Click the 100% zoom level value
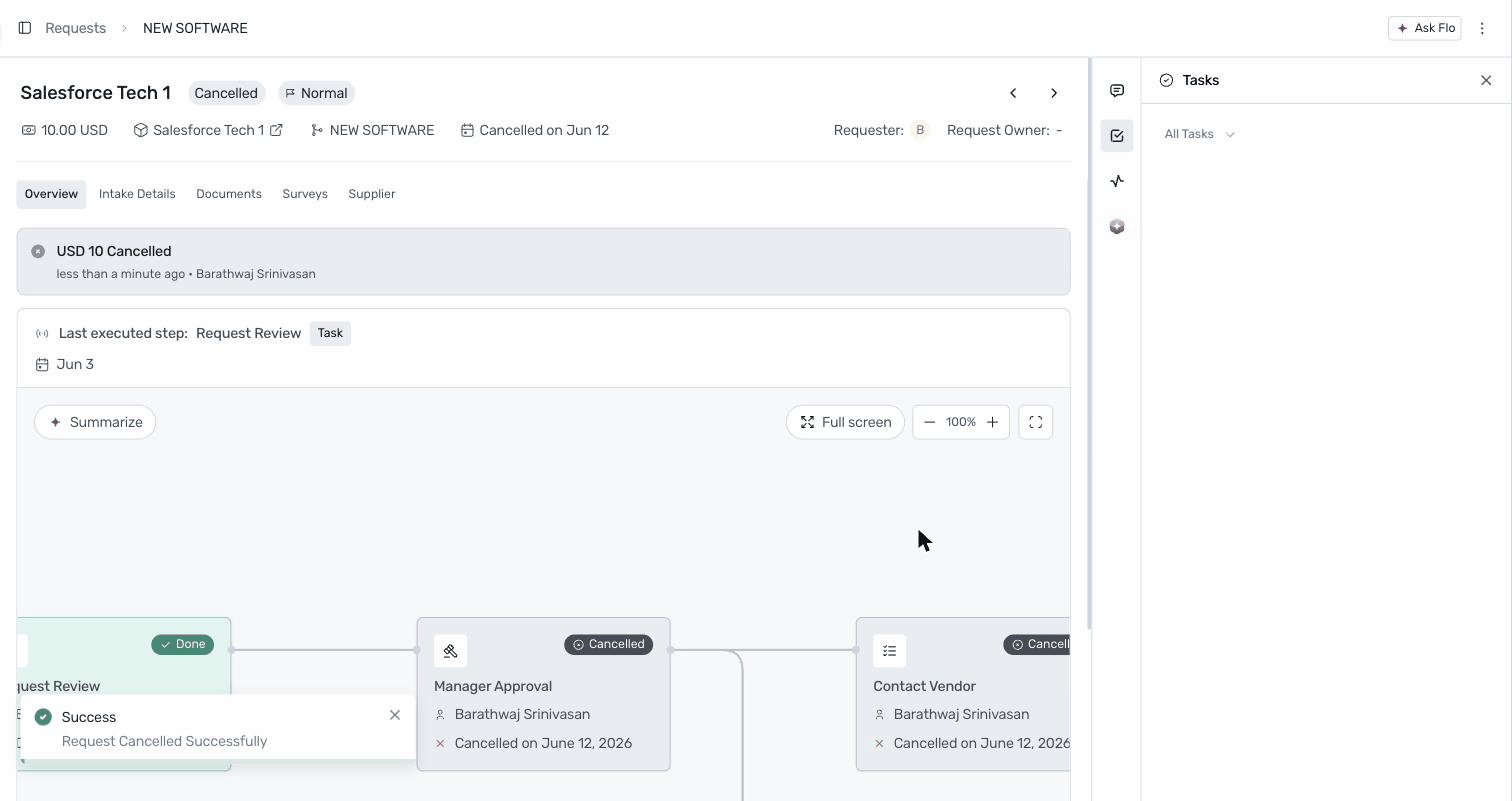The image size is (1512, 801). pos(961,422)
